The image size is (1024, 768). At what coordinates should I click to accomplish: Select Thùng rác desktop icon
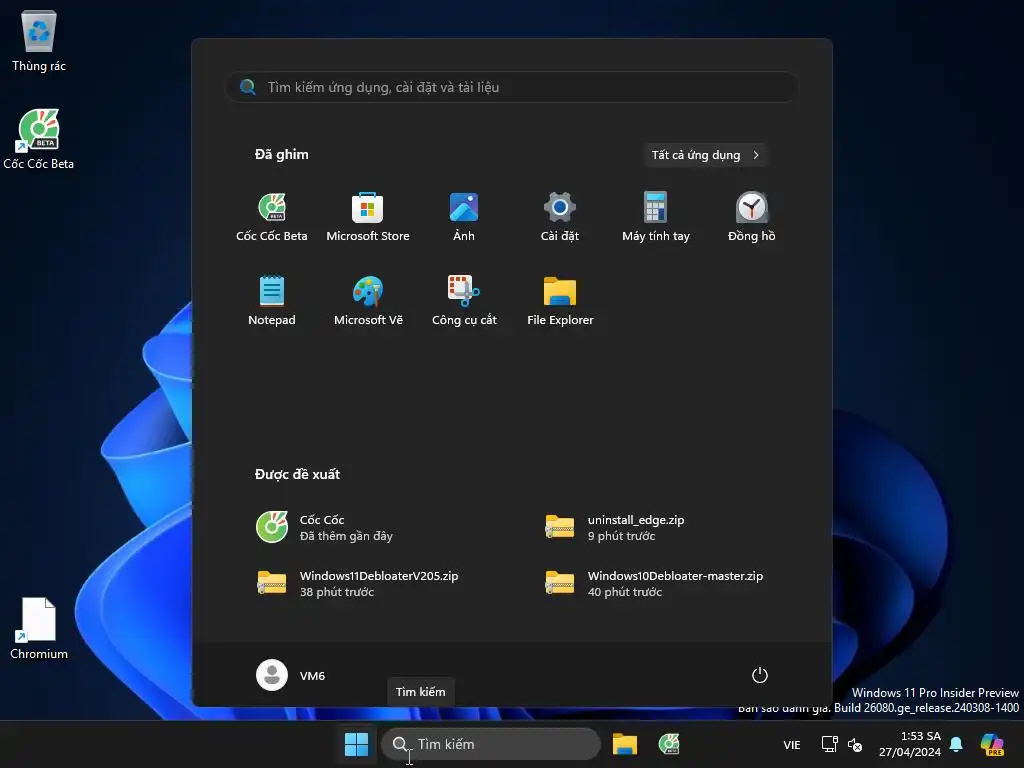pos(39,40)
